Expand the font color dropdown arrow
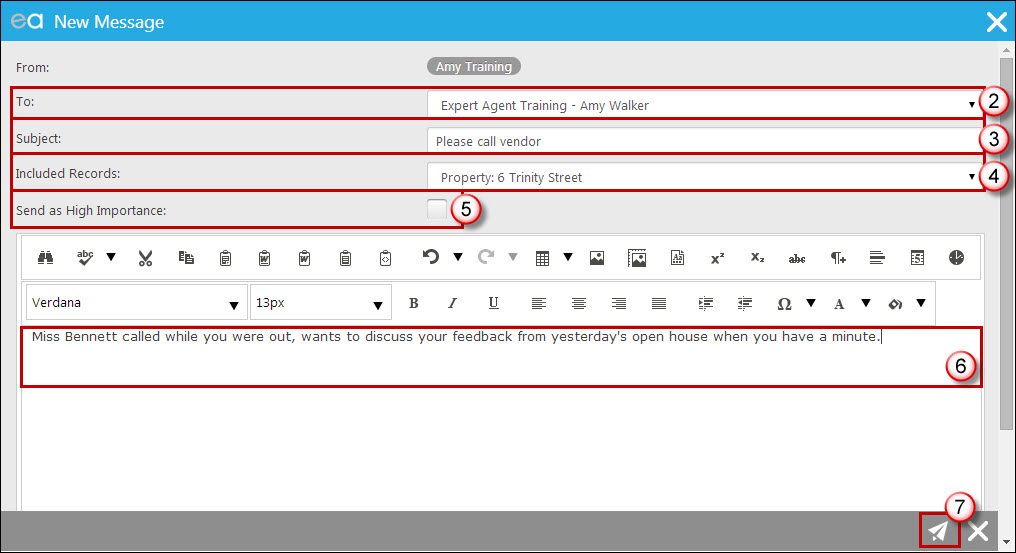 pyautogui.click(x=866, y=303)
